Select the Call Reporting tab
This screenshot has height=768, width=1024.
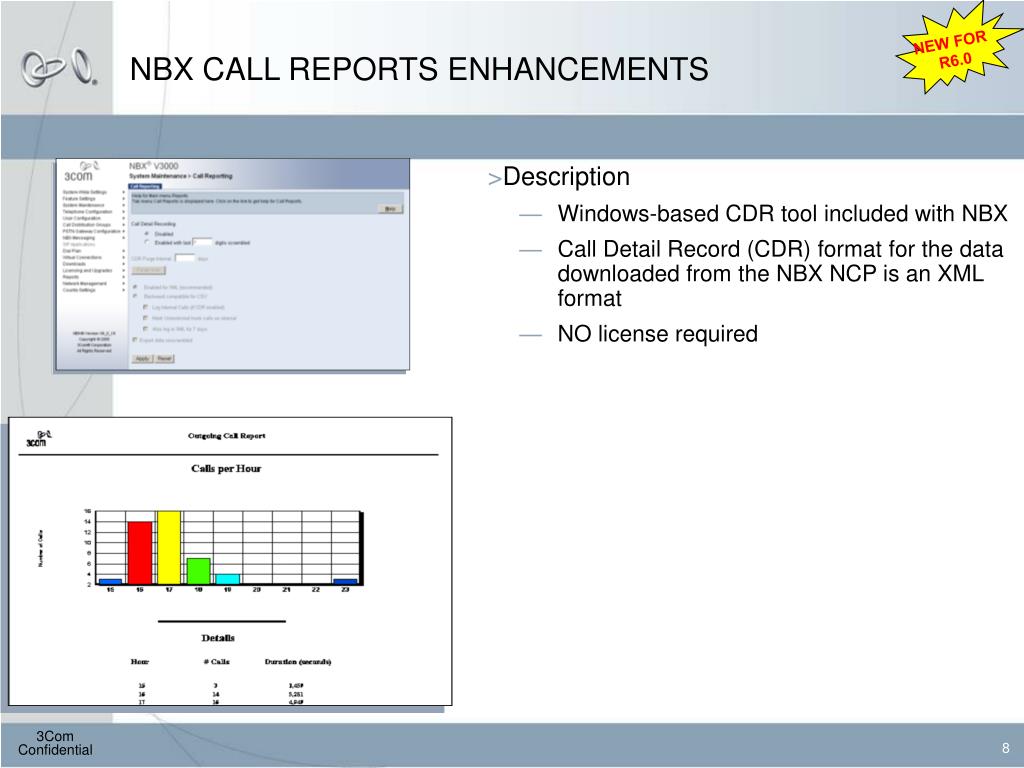pyautogui.click(x=145, y=186)
